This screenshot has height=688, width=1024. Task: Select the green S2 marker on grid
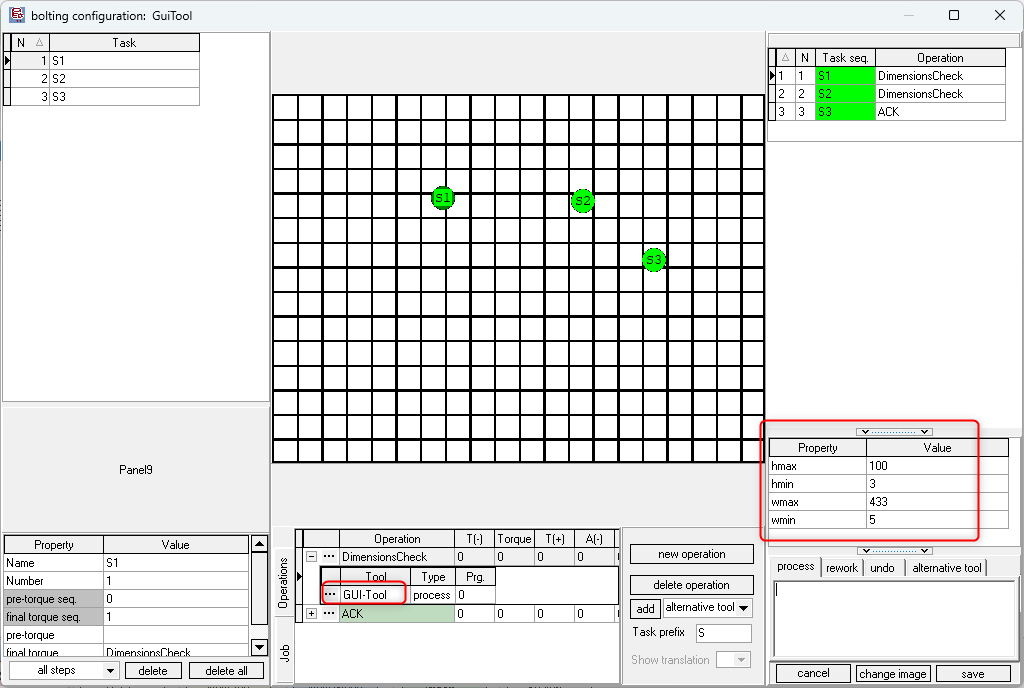click(x=582, y=201)
